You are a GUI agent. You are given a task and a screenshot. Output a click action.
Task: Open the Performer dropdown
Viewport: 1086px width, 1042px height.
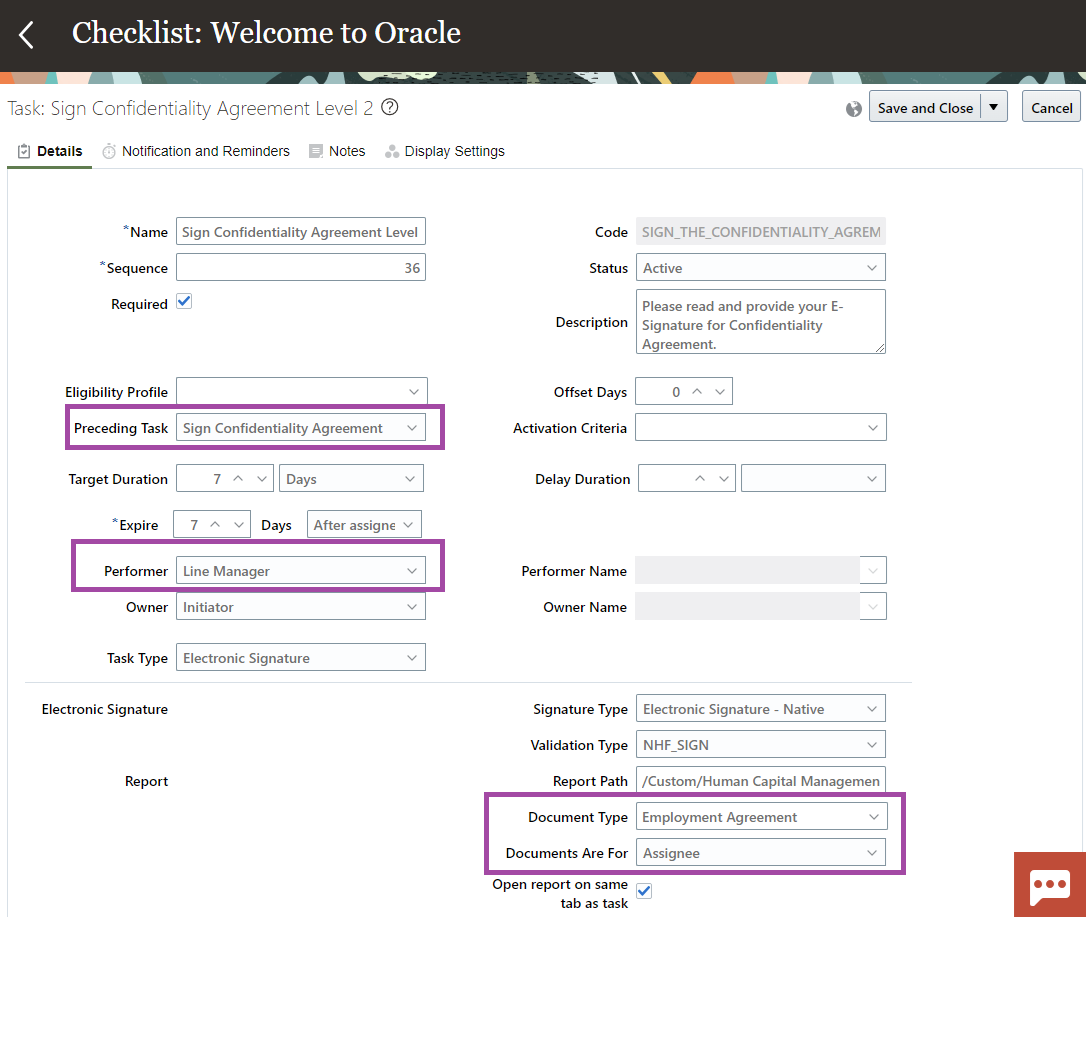click(x=301, y=570)
